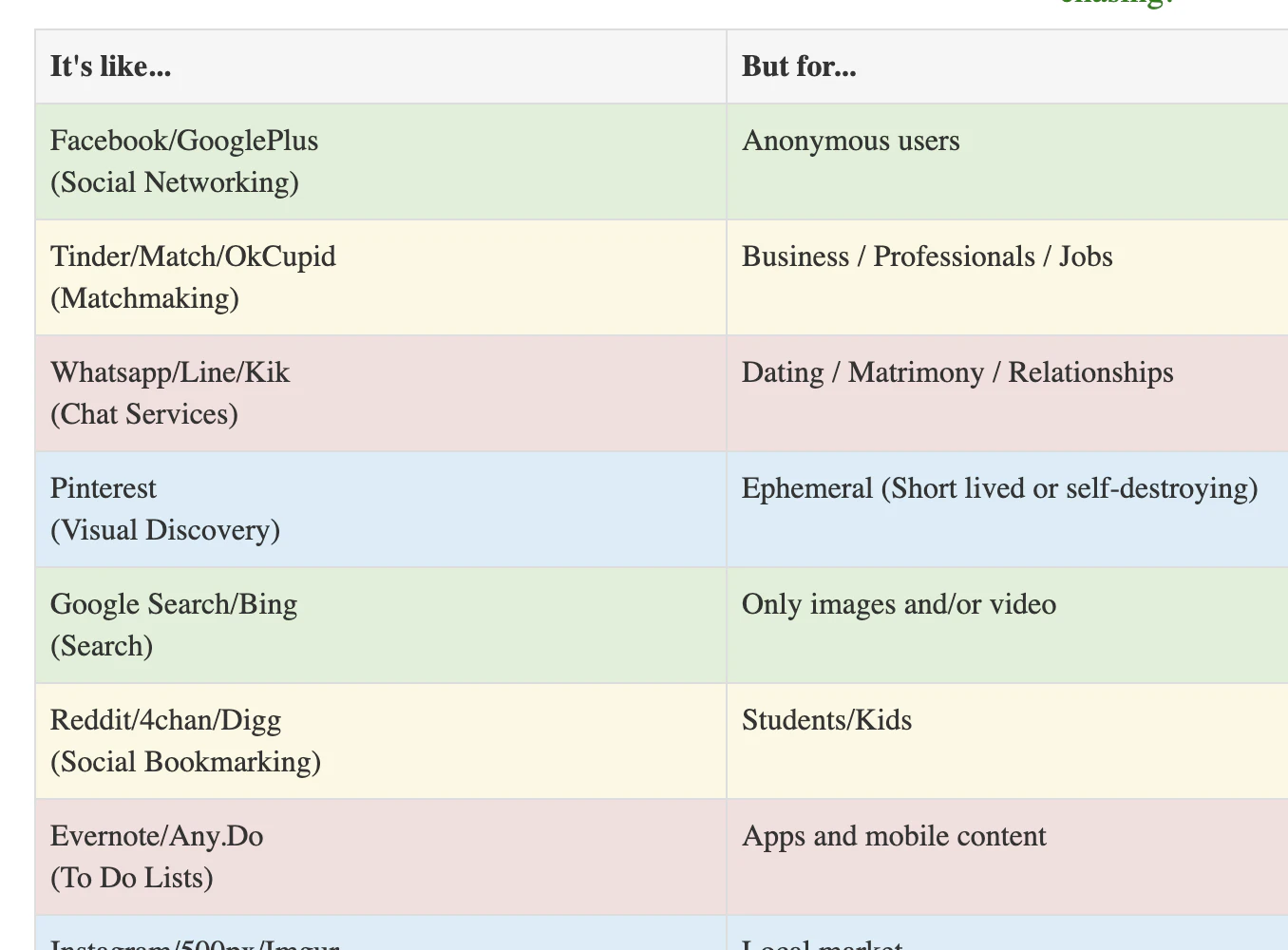Select the Evernote/Any.Do To Do Lists cell

(x=381, y=857)
